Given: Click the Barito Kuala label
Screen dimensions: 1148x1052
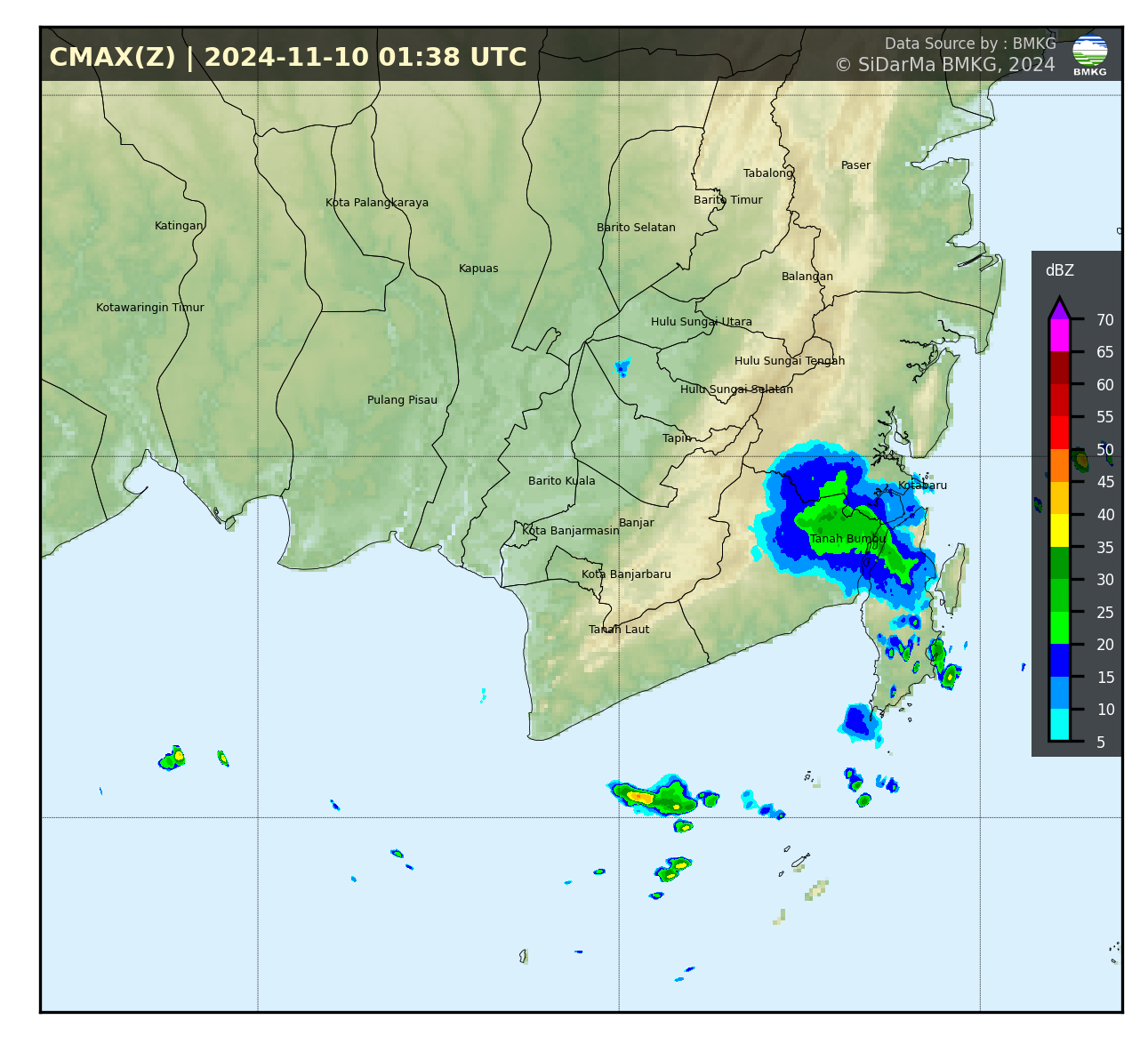Looking at the screenshot, I should coord(562,481).
